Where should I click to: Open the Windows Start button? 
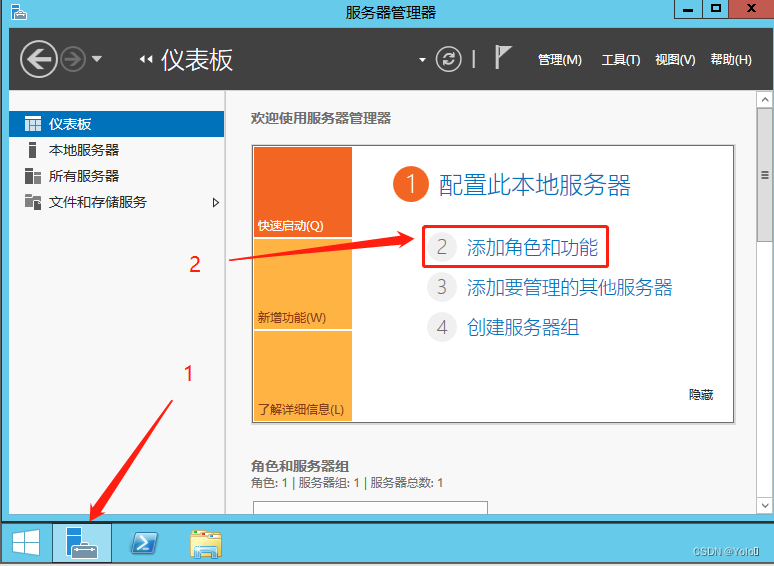coord(26,543)
